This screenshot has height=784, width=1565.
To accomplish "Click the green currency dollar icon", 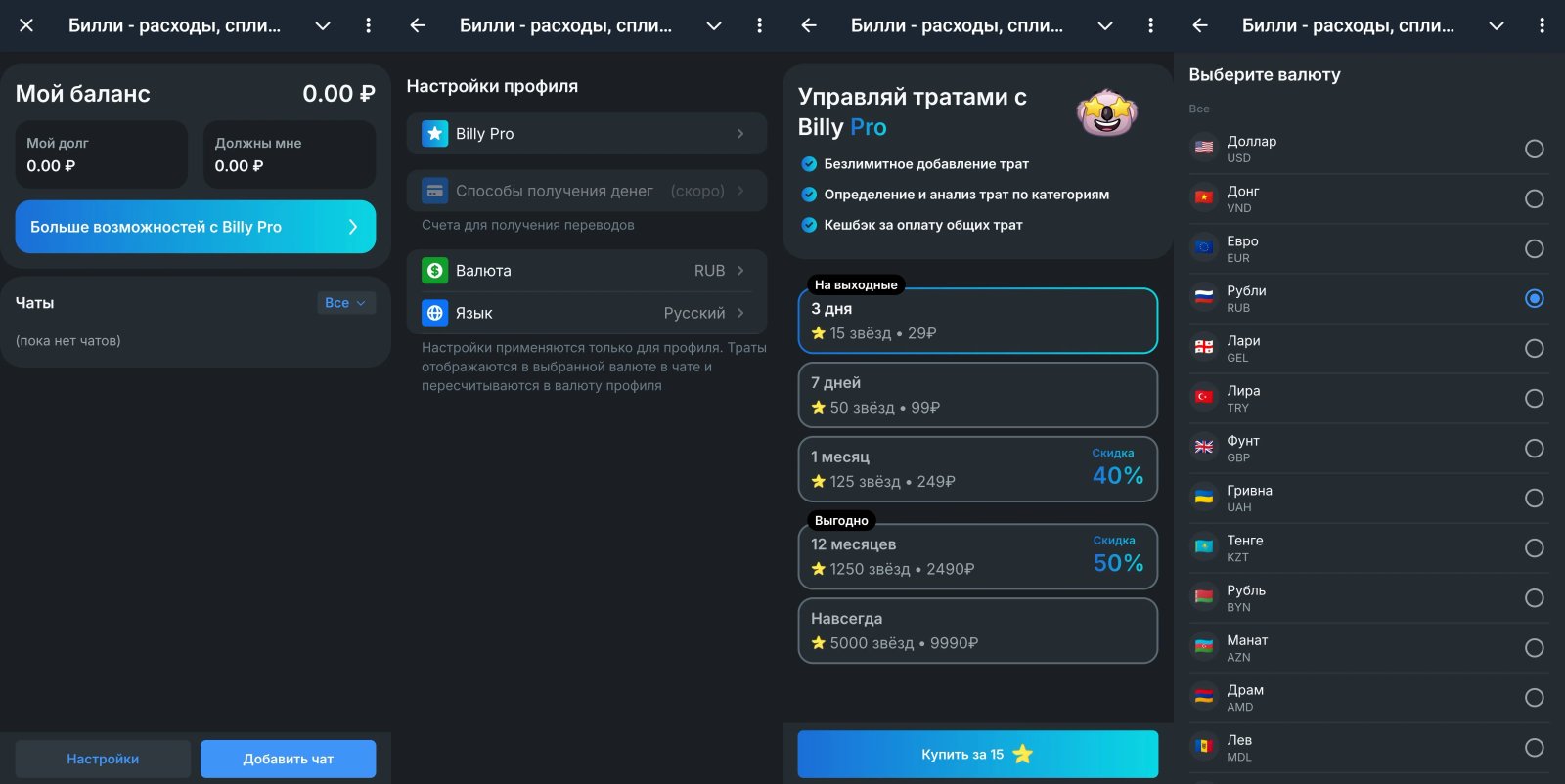I will coord(435,271).
